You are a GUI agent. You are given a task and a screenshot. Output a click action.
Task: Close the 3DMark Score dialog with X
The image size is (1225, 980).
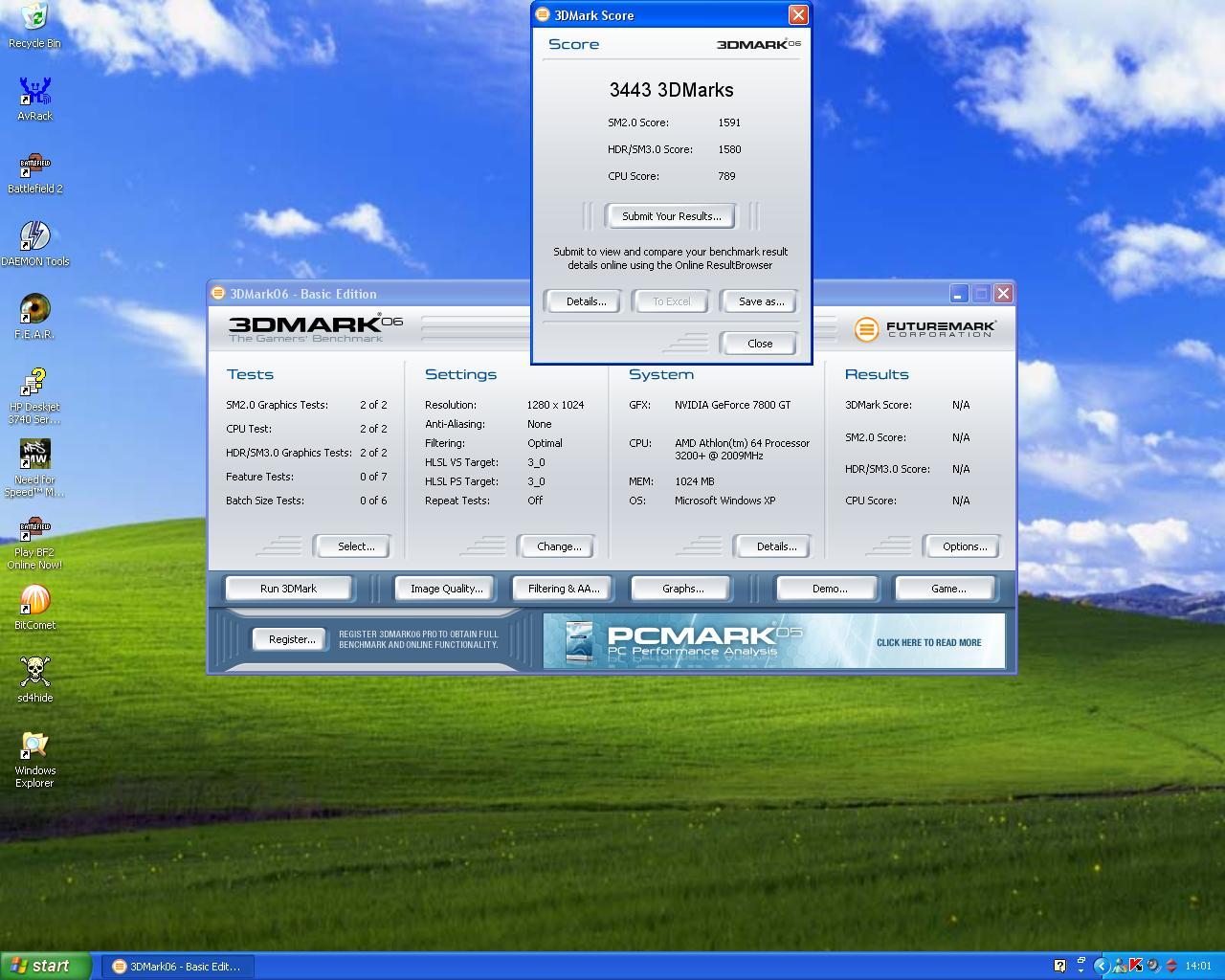798,14
